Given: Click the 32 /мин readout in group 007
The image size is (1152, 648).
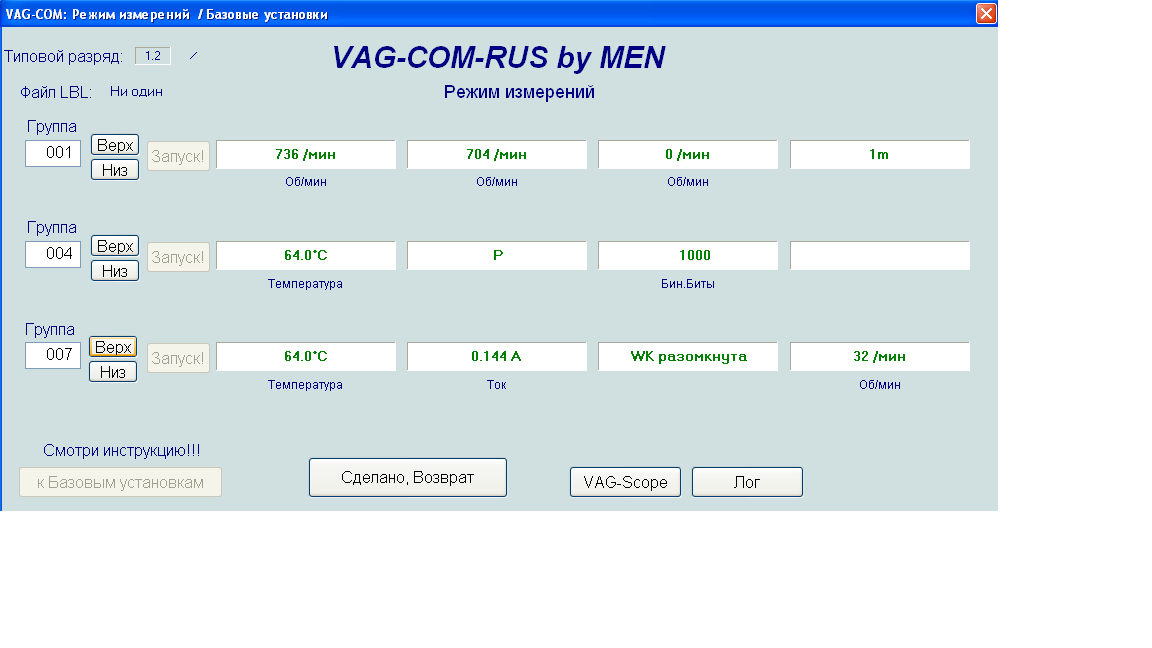Looking at the screenshot, I should pyautogui.click(x=879, y=357).
